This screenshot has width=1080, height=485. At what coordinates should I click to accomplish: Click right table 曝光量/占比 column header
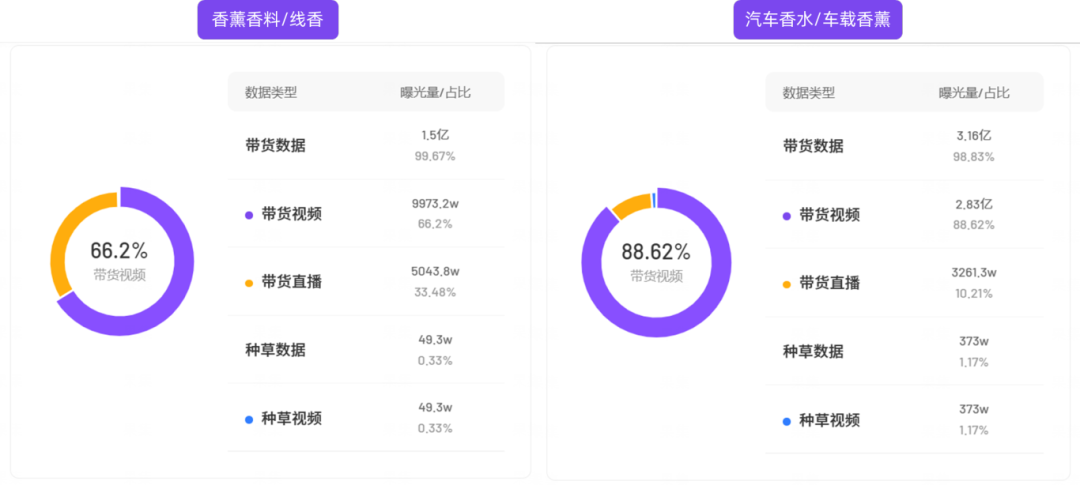click(974, 93)
